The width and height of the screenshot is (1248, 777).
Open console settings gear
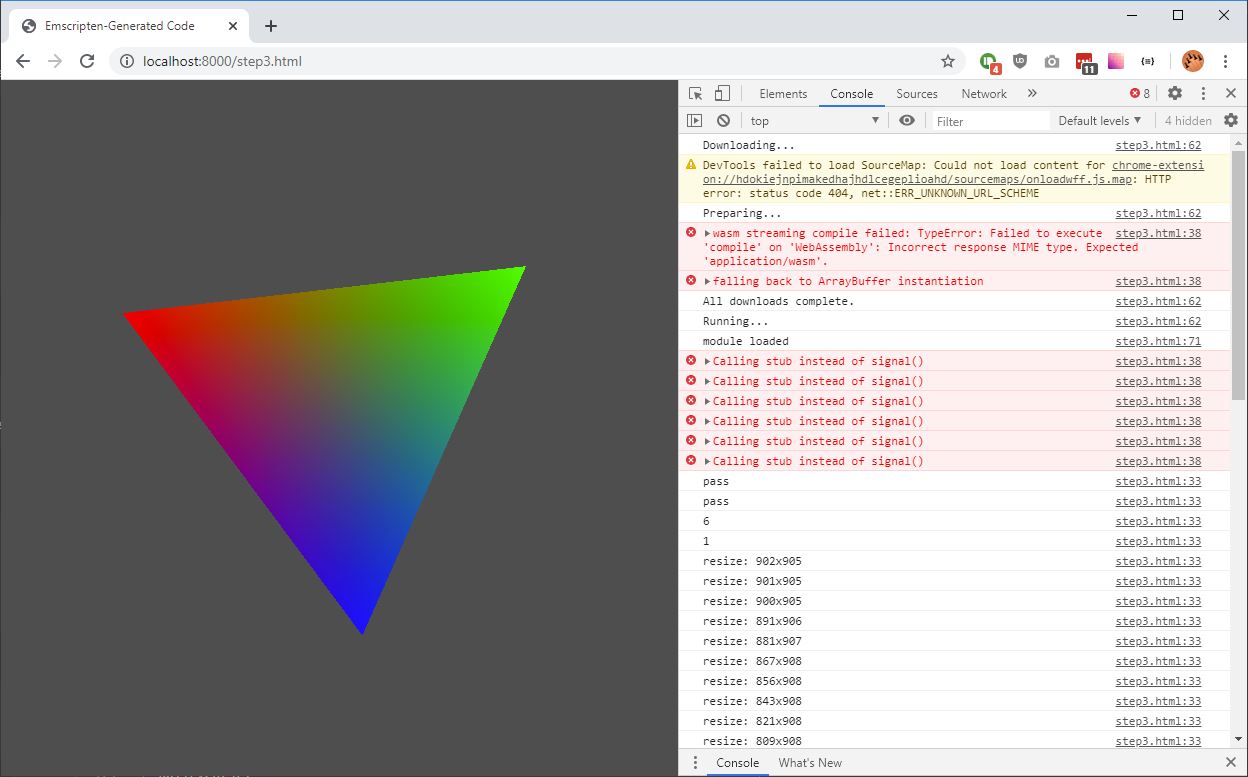(x=1232, y=120)
